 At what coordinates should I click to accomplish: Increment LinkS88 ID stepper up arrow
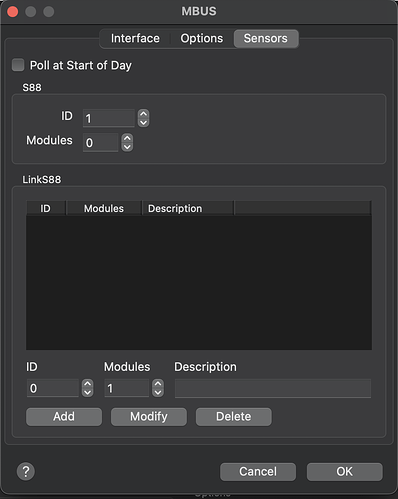(x=87, y=384)
